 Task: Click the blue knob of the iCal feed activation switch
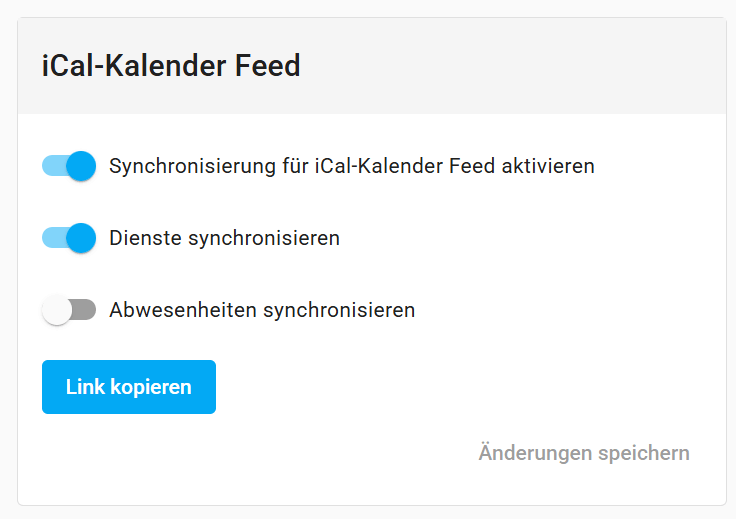click(81, 166)
